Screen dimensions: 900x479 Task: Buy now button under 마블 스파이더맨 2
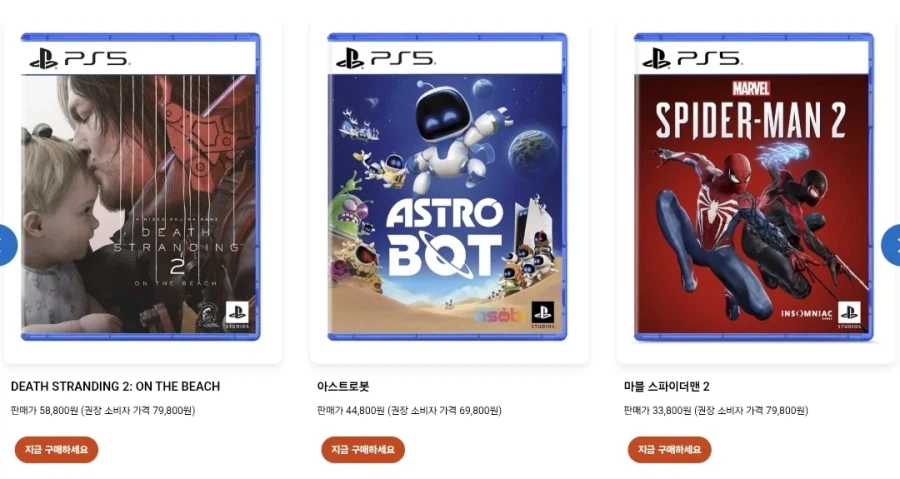(669, 450)
